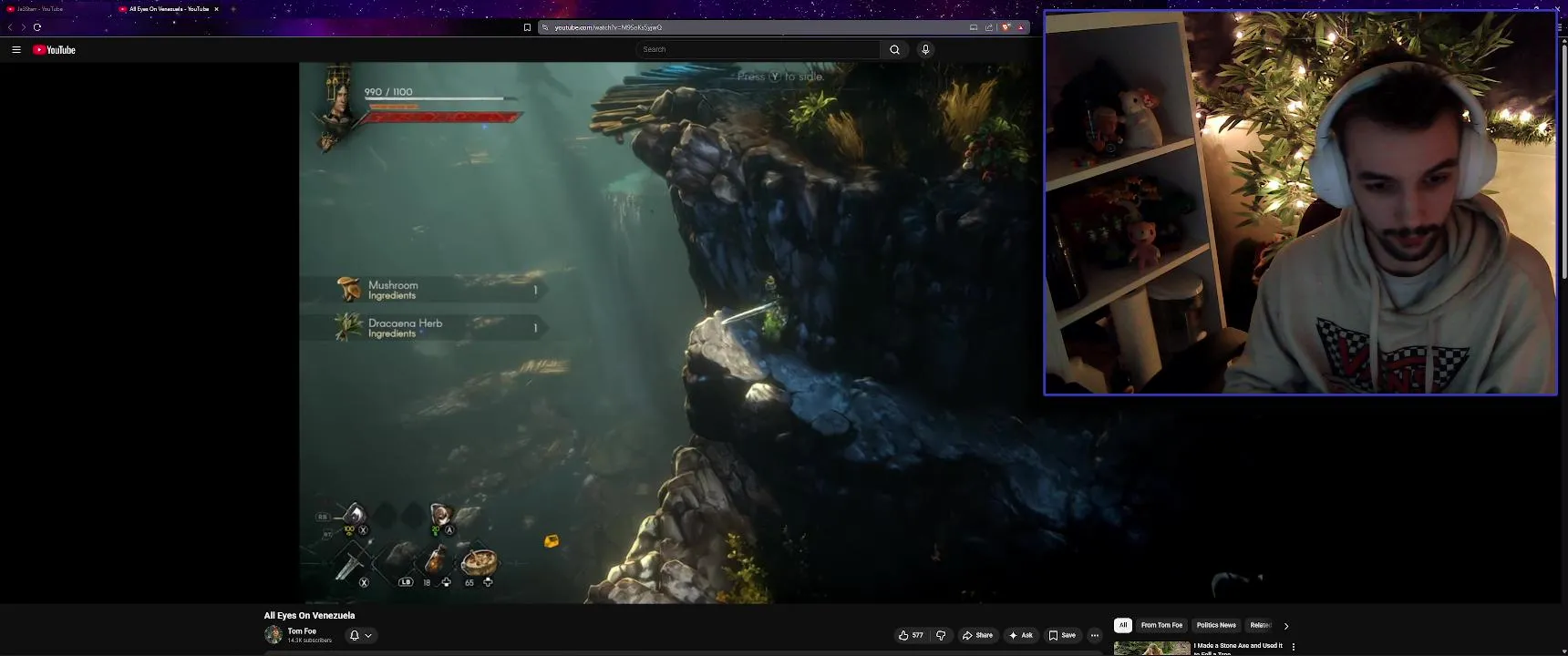Reload the page with the refresh icon

click(37, 27)
